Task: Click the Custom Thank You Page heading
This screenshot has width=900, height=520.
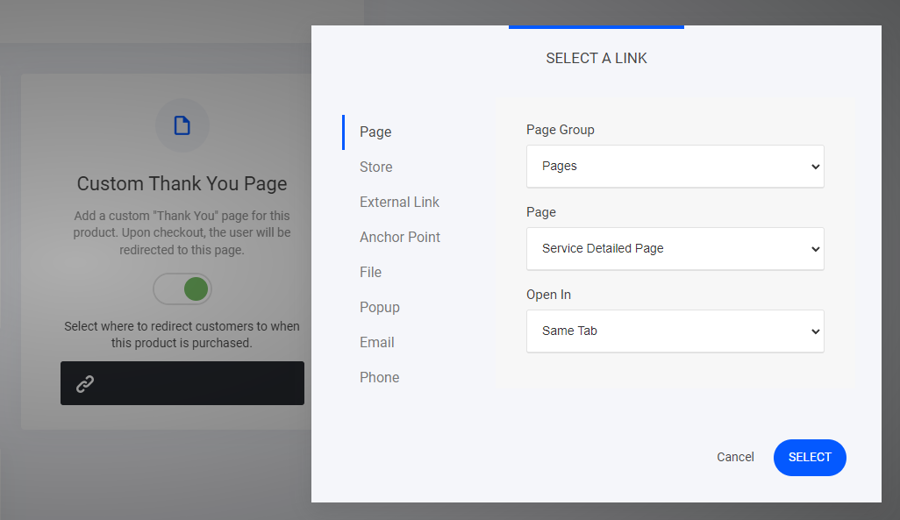Action: pos(182,184)
